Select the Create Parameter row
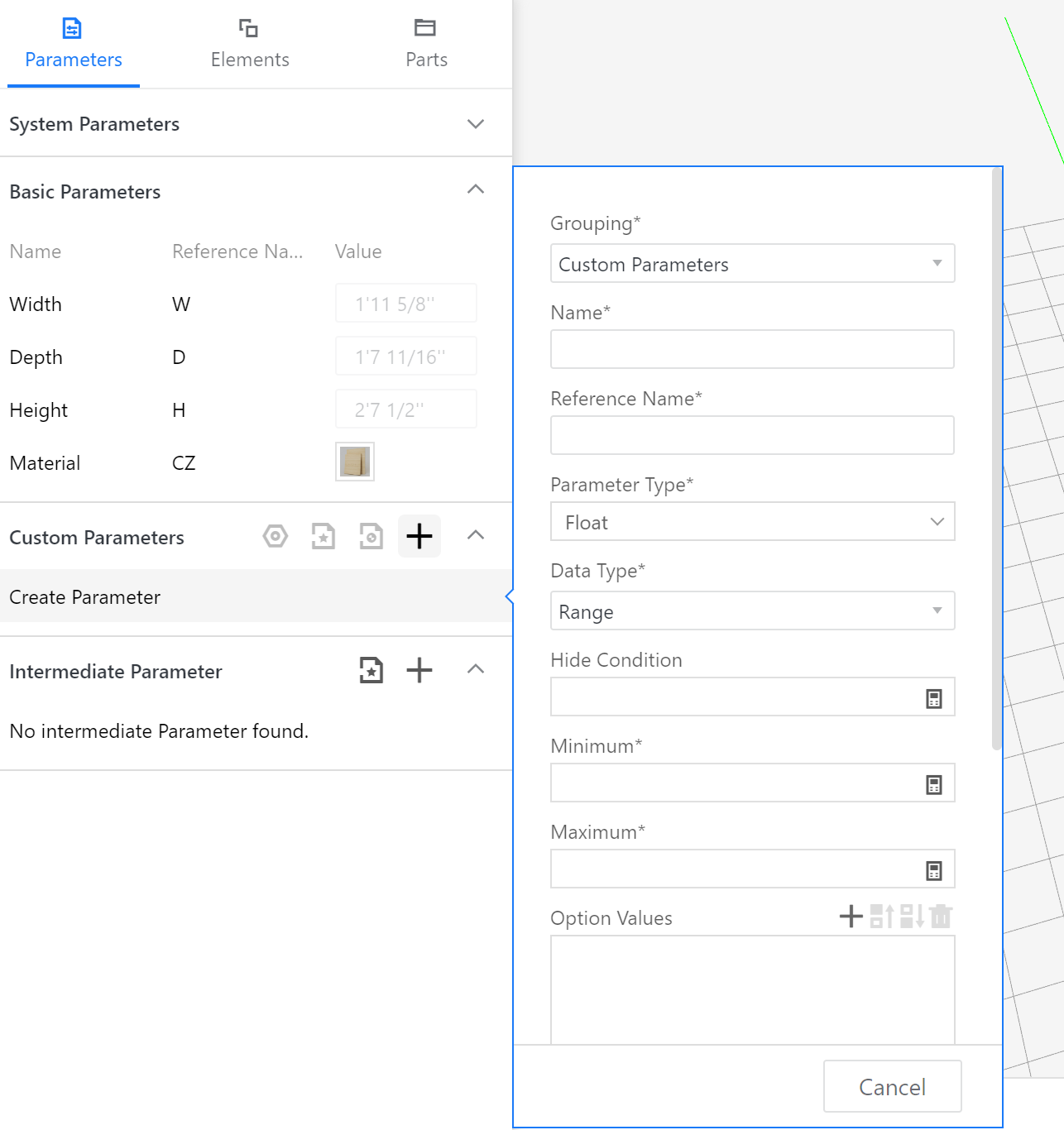Screen dimensions: 1064x1130 (x=256, y=596)
